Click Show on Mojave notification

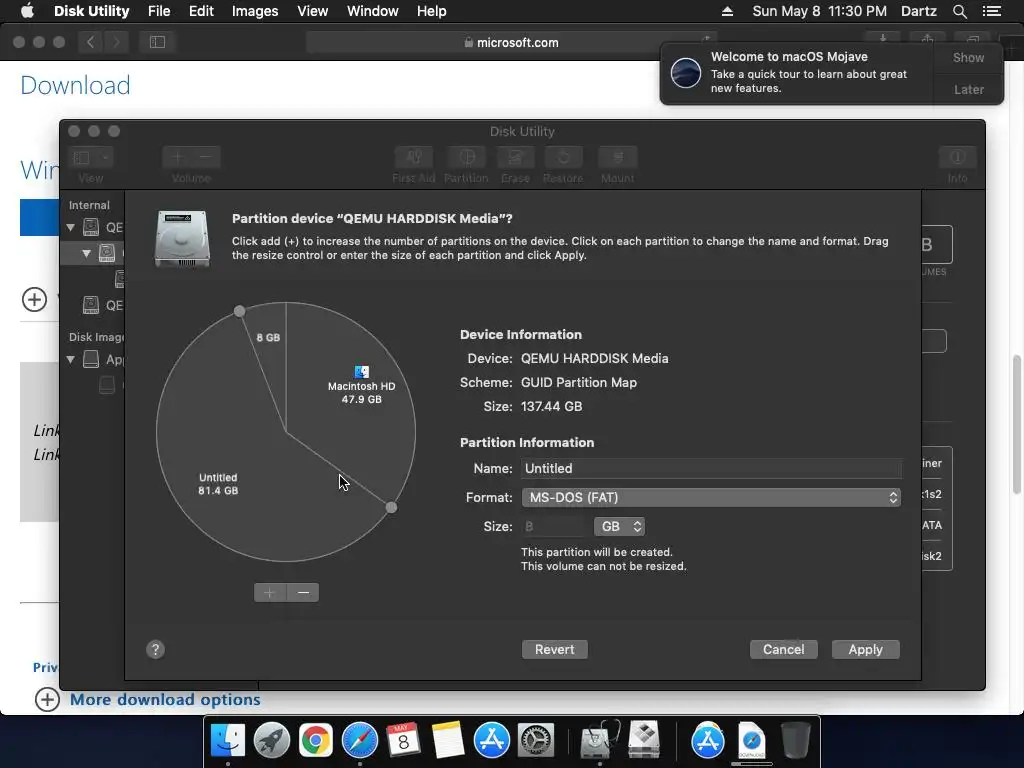click(968, 57)
